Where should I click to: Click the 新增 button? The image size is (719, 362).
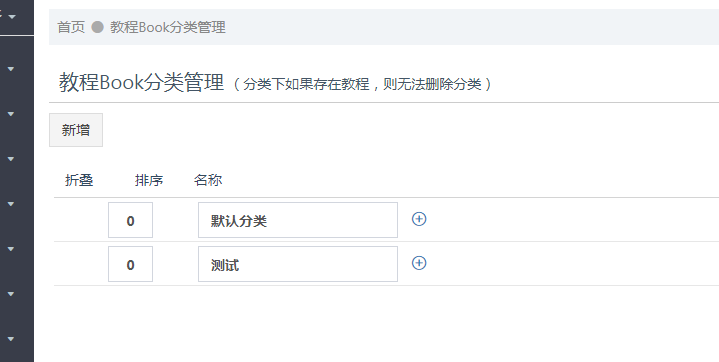click(x=76, y=130)
